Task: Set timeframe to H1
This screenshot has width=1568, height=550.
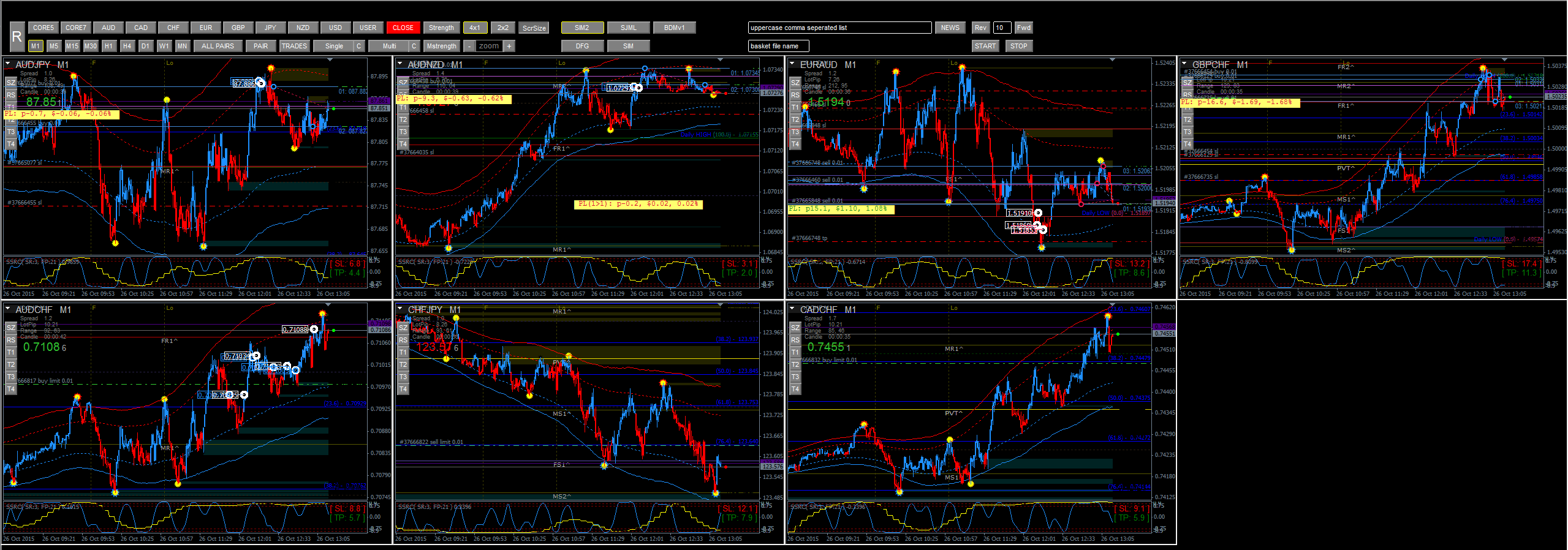Action: tap(108, 46)
